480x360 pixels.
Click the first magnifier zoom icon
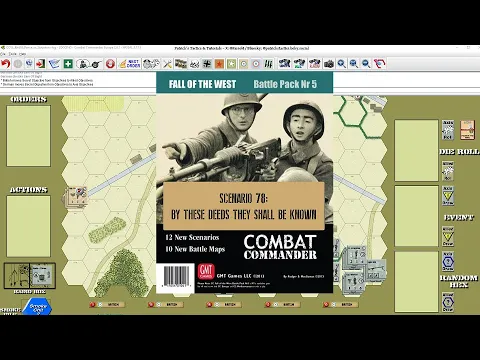(x=341, y=63)
